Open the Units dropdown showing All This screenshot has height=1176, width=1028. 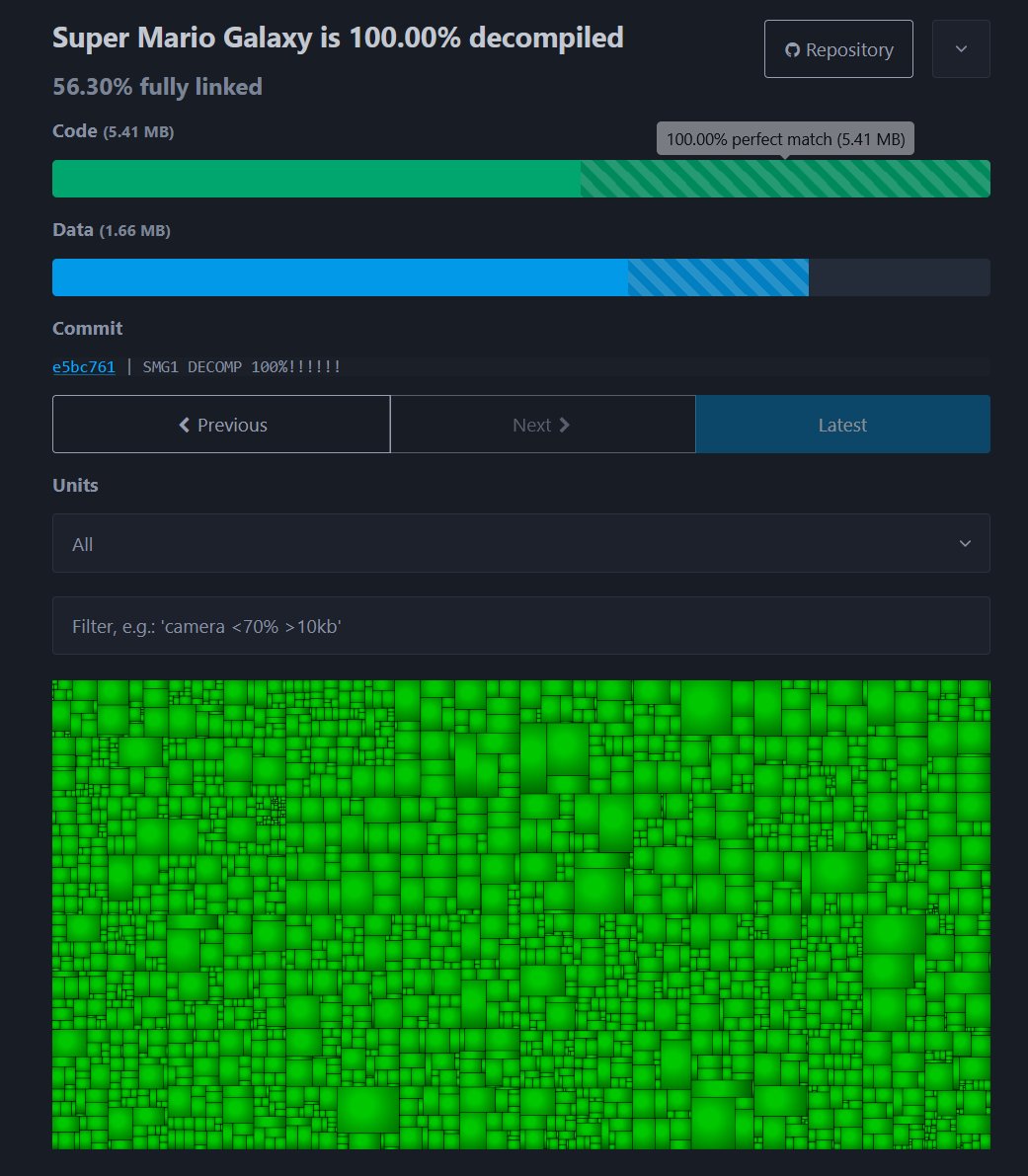click(521, 544)
